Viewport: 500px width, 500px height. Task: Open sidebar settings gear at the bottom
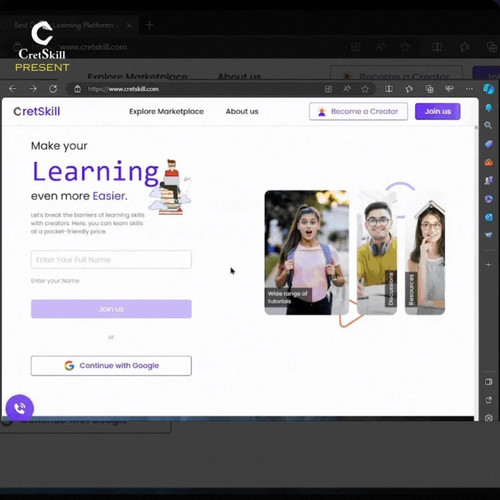point(489,418)
